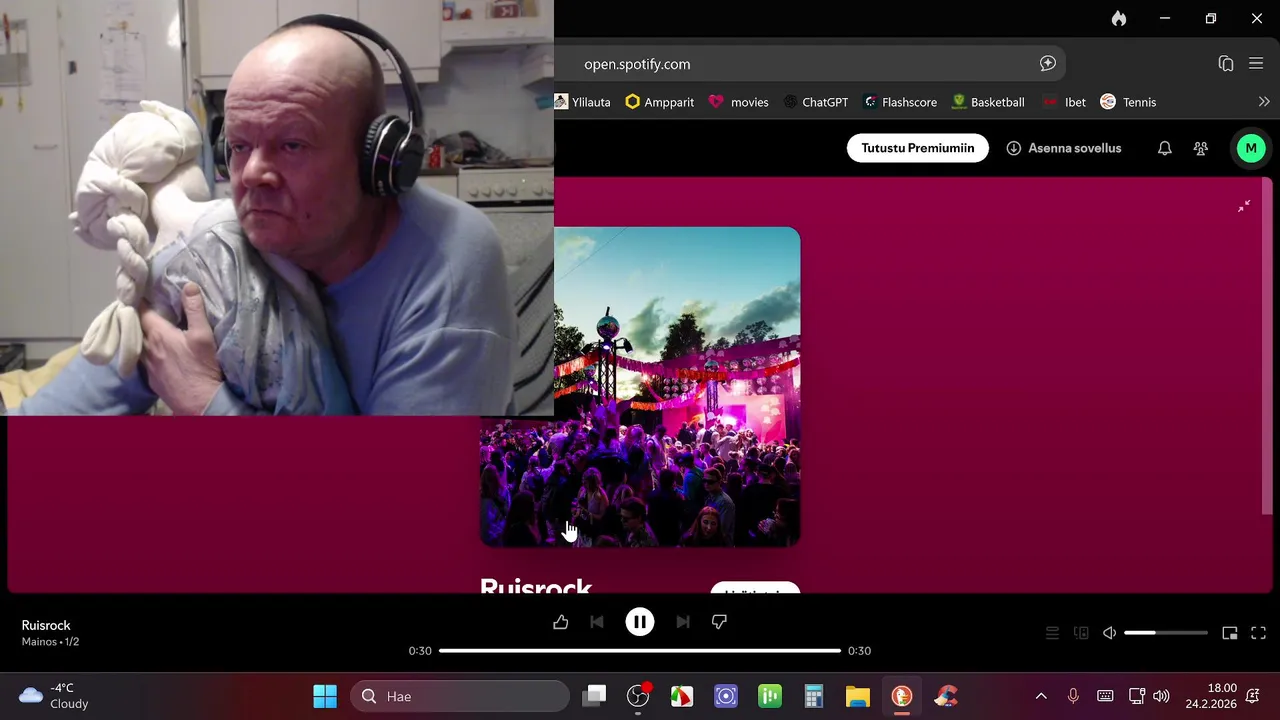Open do-not-disturb notification bell in tray
Image resolution: width=1280 pixels, height=720 pixels.
(x=1254, y=696)
